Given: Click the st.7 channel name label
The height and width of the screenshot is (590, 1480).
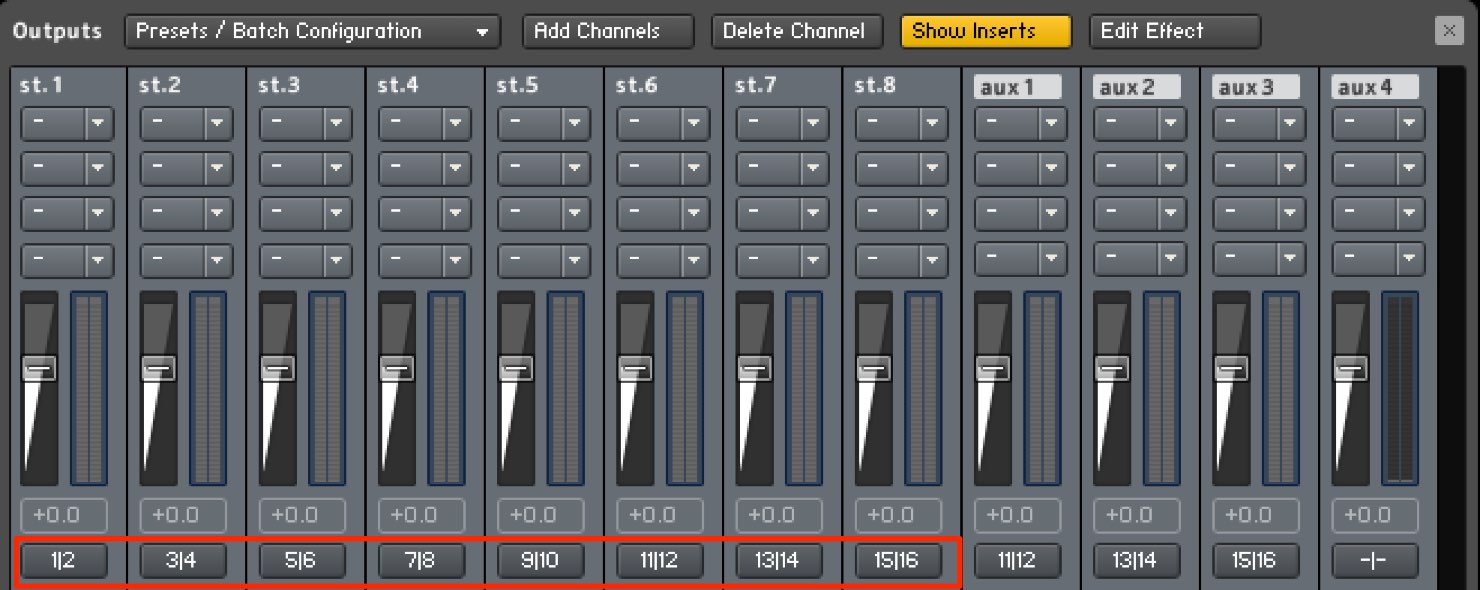Looking at the screenshot, I should click(x=755, y=86).
